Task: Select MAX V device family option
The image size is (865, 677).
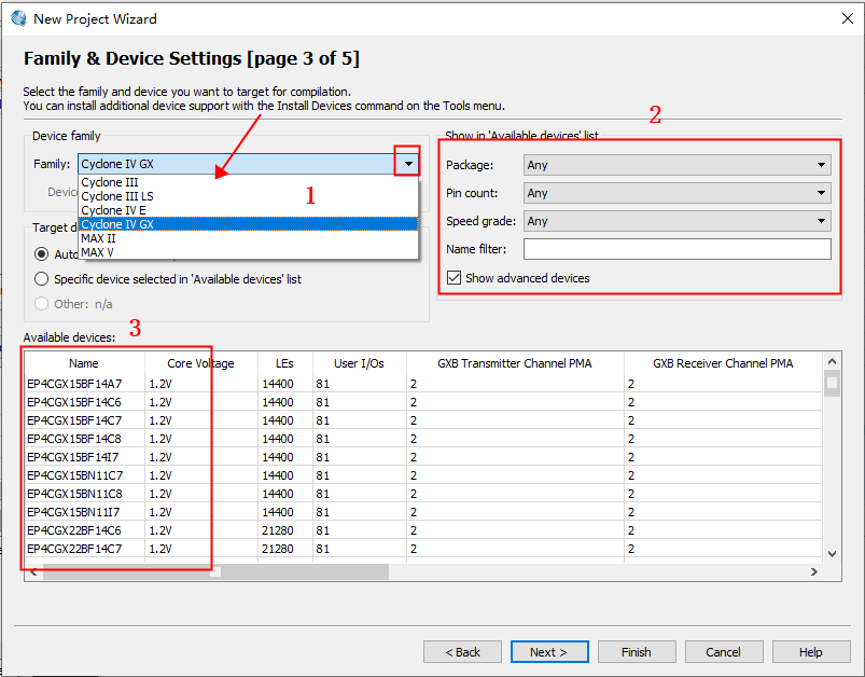Action: pyautogui.click(x=98, y=252)
